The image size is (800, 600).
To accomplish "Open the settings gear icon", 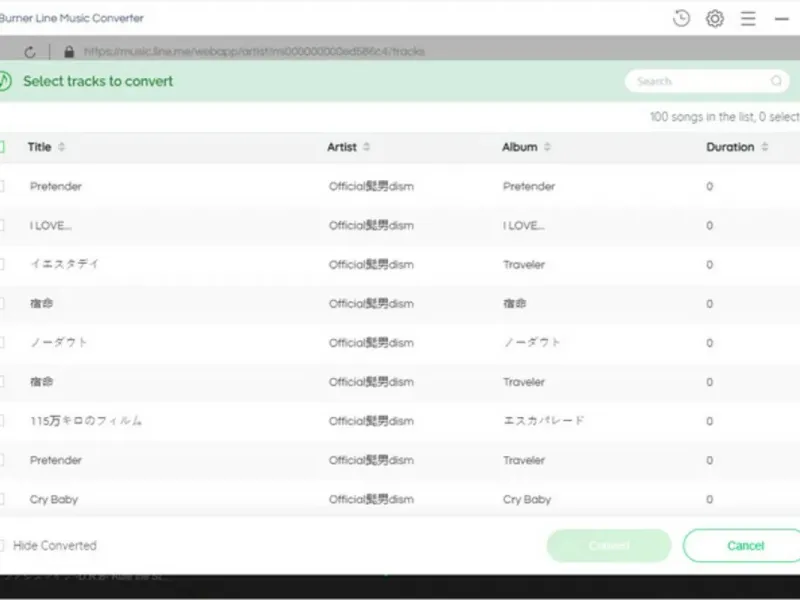I will (715, 18).
